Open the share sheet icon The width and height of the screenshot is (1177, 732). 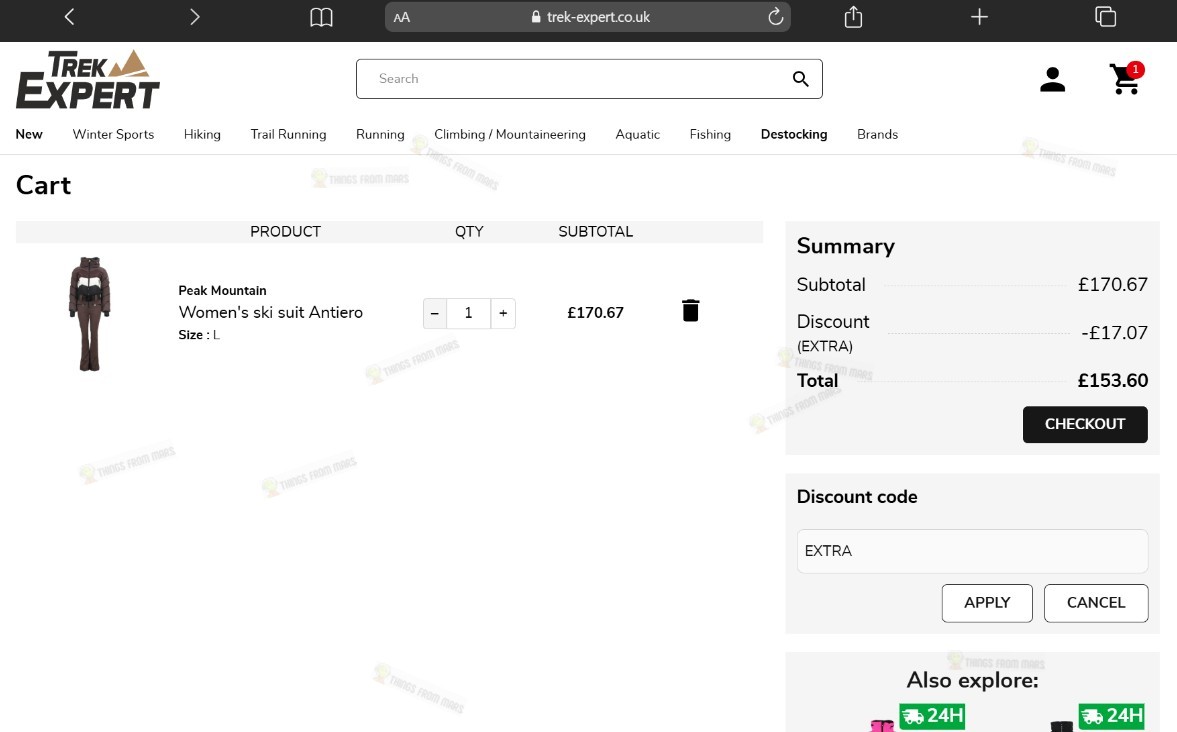[x=853, y=17]
